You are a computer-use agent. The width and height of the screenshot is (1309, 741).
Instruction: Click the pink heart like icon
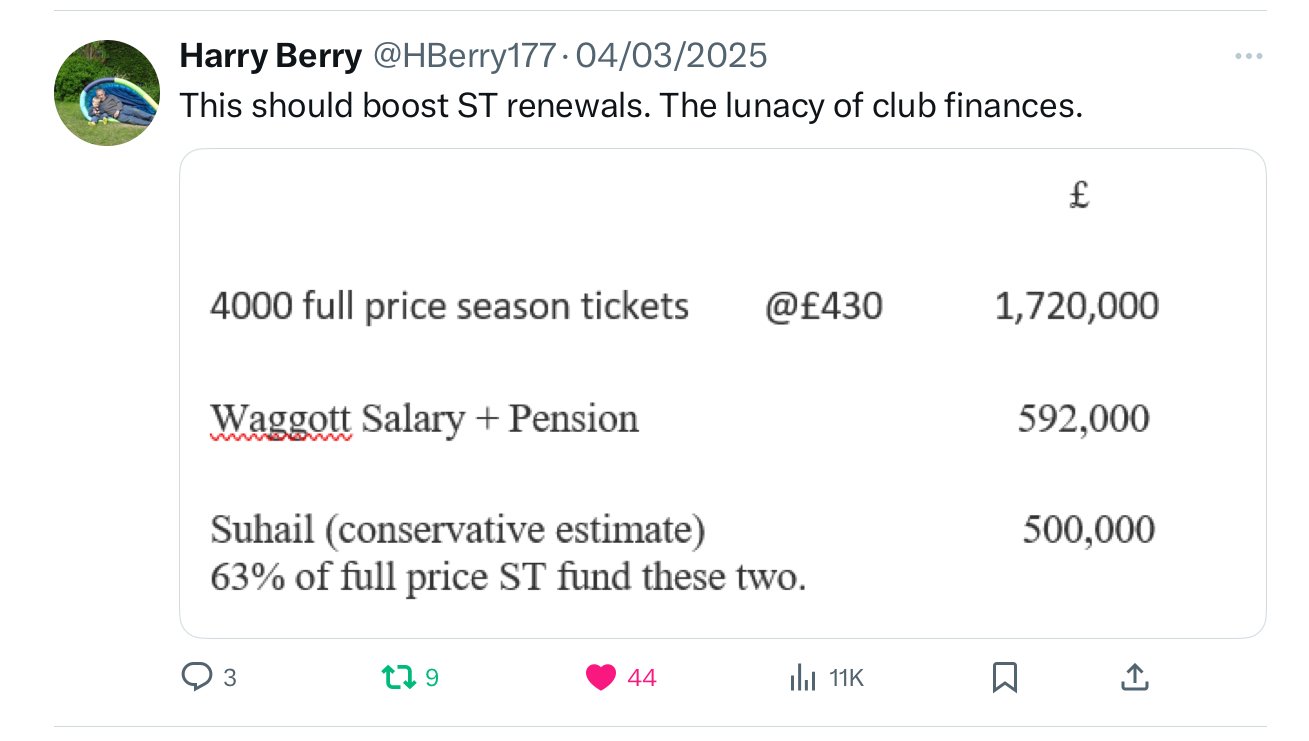pyautogui.click(x=601, y=678)
